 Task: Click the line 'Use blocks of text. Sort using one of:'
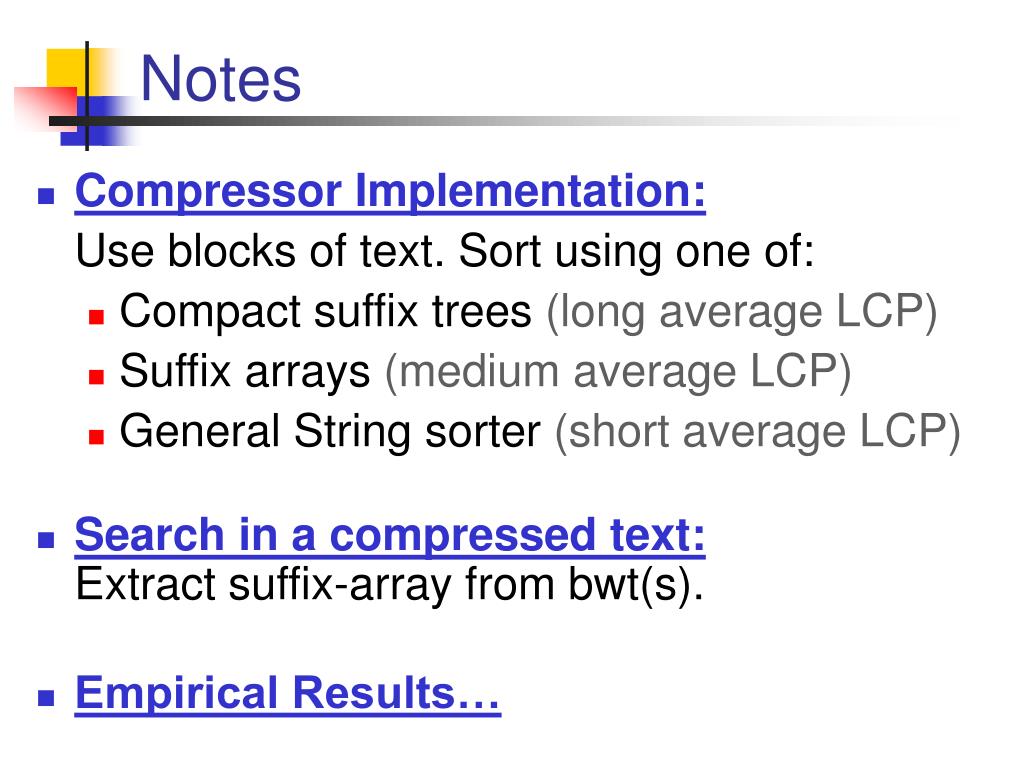click(x=445, y=251)
